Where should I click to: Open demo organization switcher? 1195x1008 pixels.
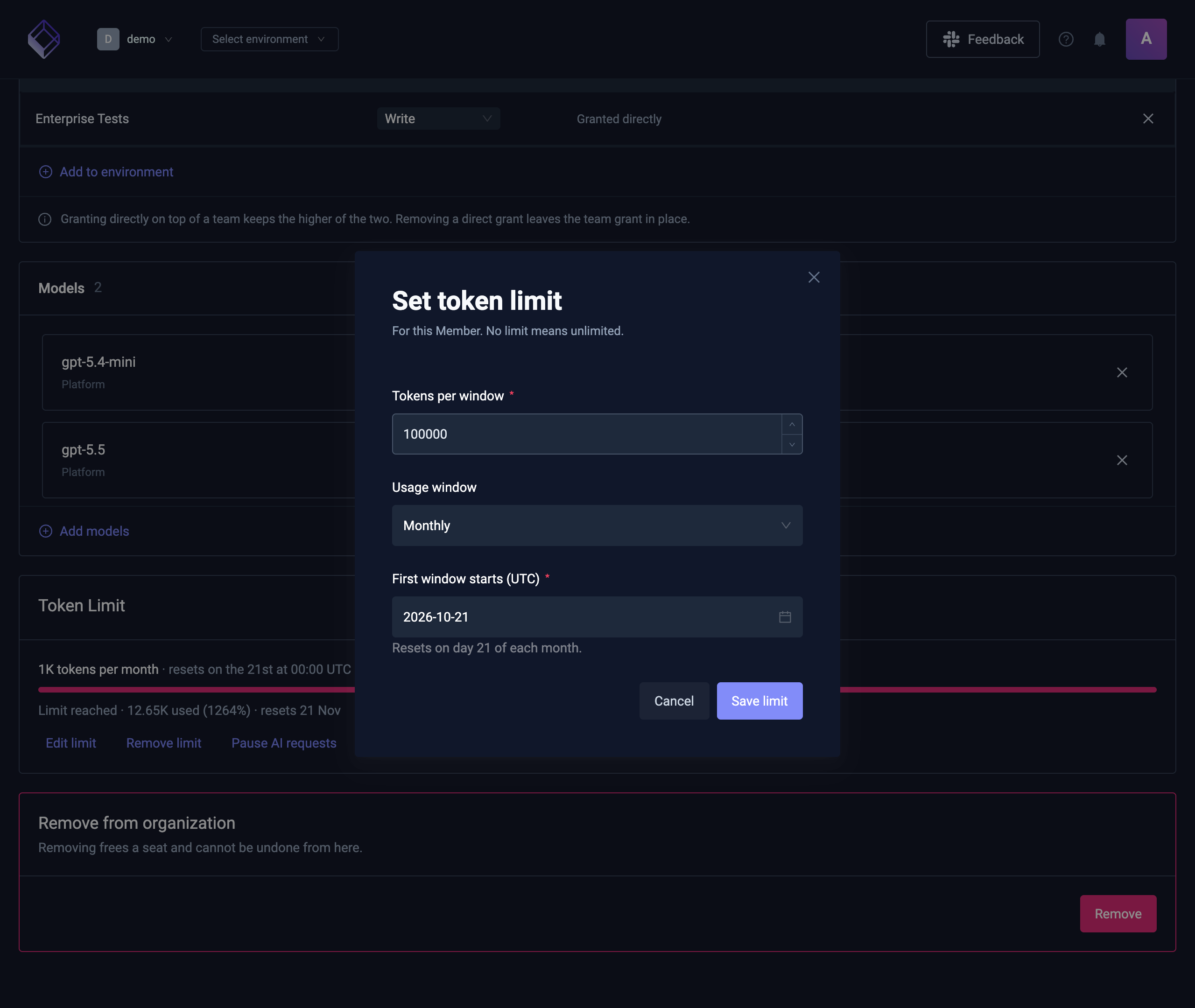coord(135,39)
